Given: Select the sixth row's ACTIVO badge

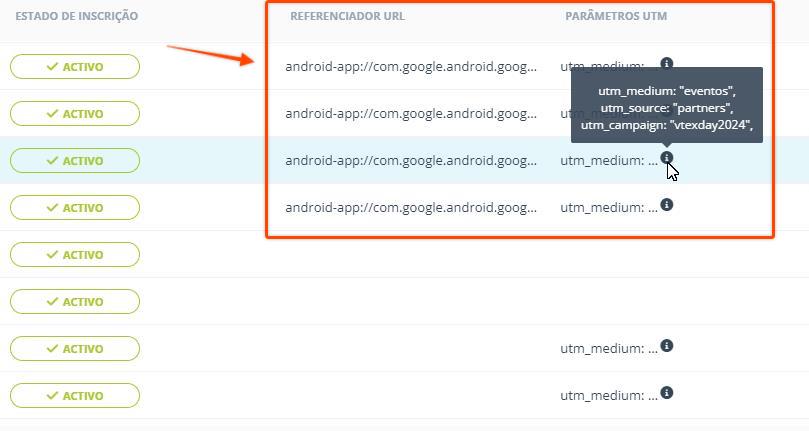Looking at the screenshot, I should pos(75,302).
